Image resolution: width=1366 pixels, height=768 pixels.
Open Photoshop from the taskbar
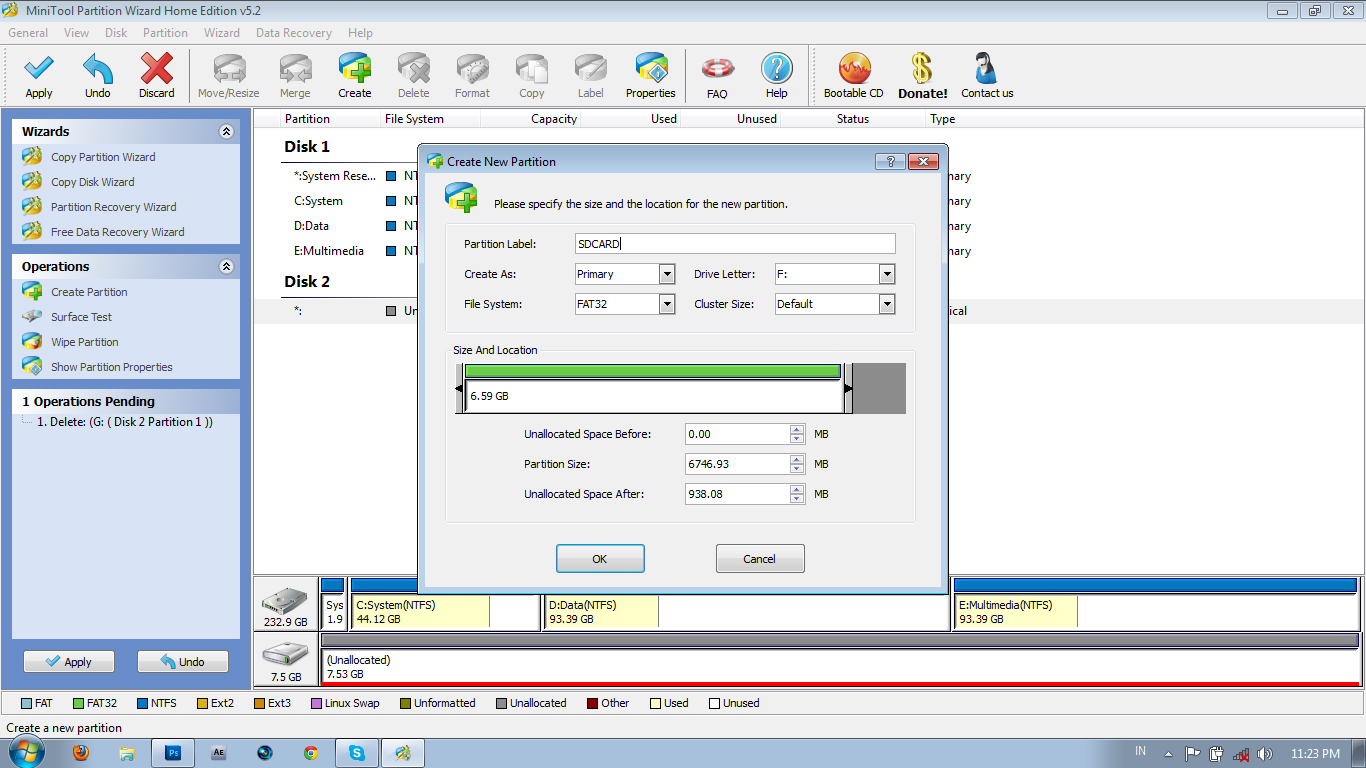173,753
